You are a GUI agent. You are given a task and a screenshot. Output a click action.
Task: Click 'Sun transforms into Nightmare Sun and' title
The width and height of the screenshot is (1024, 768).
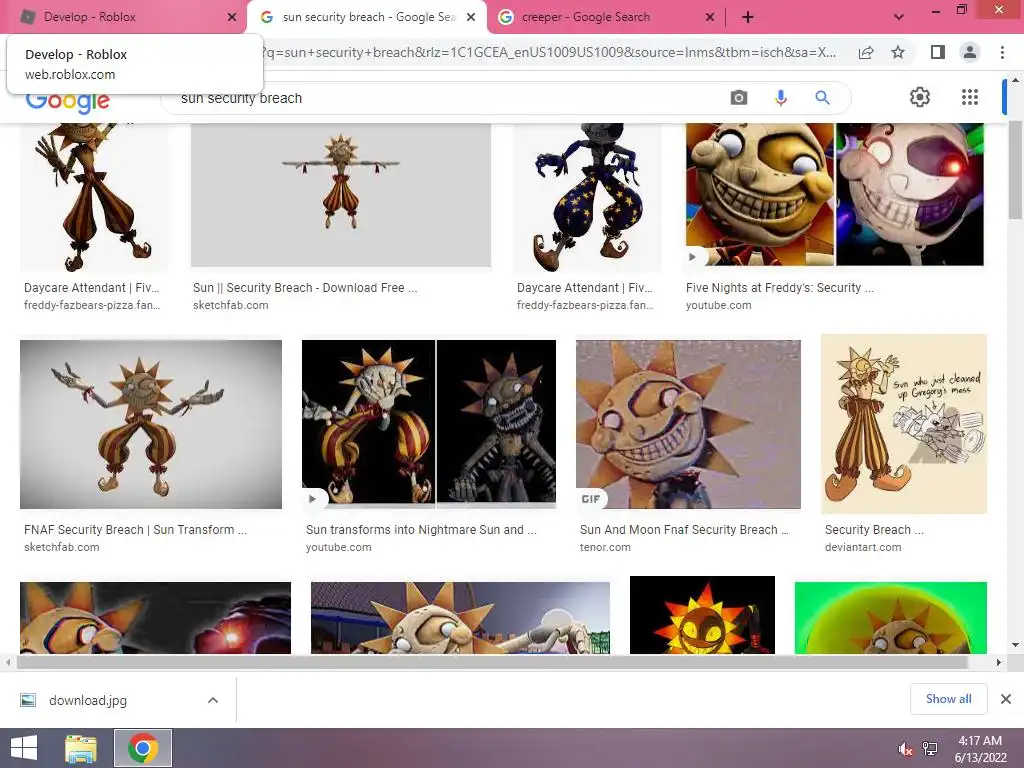tap(421, 530)
